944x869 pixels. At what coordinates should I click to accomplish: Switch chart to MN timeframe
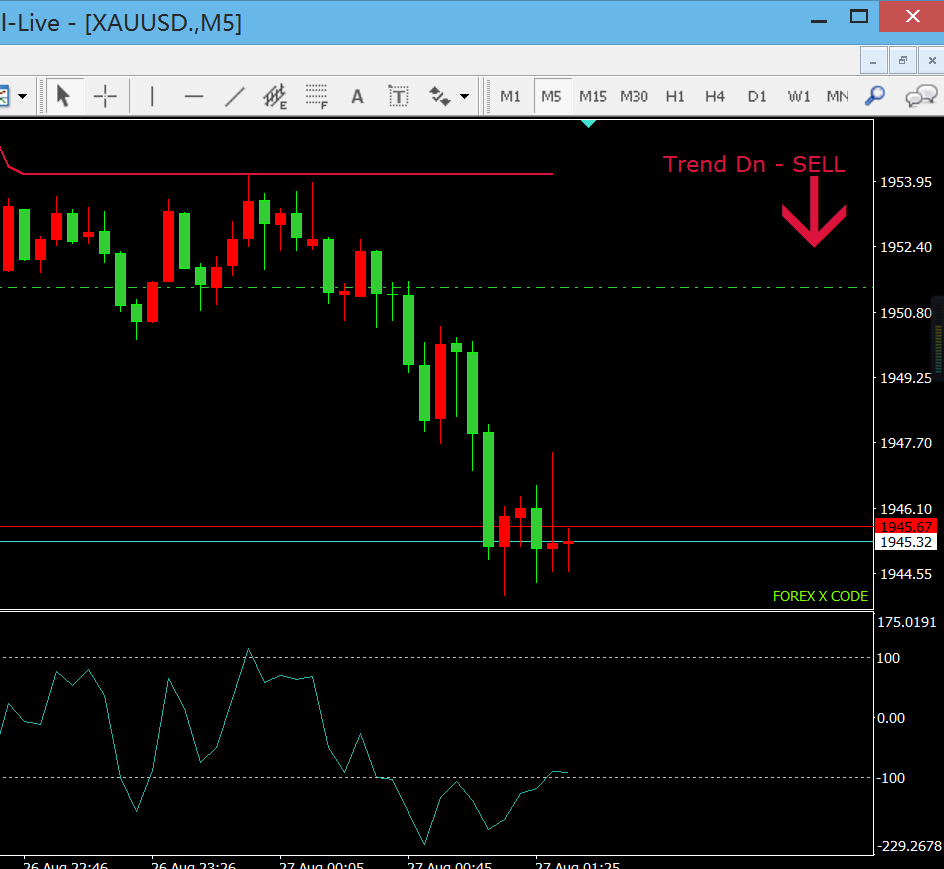click(x=837, y=96)
